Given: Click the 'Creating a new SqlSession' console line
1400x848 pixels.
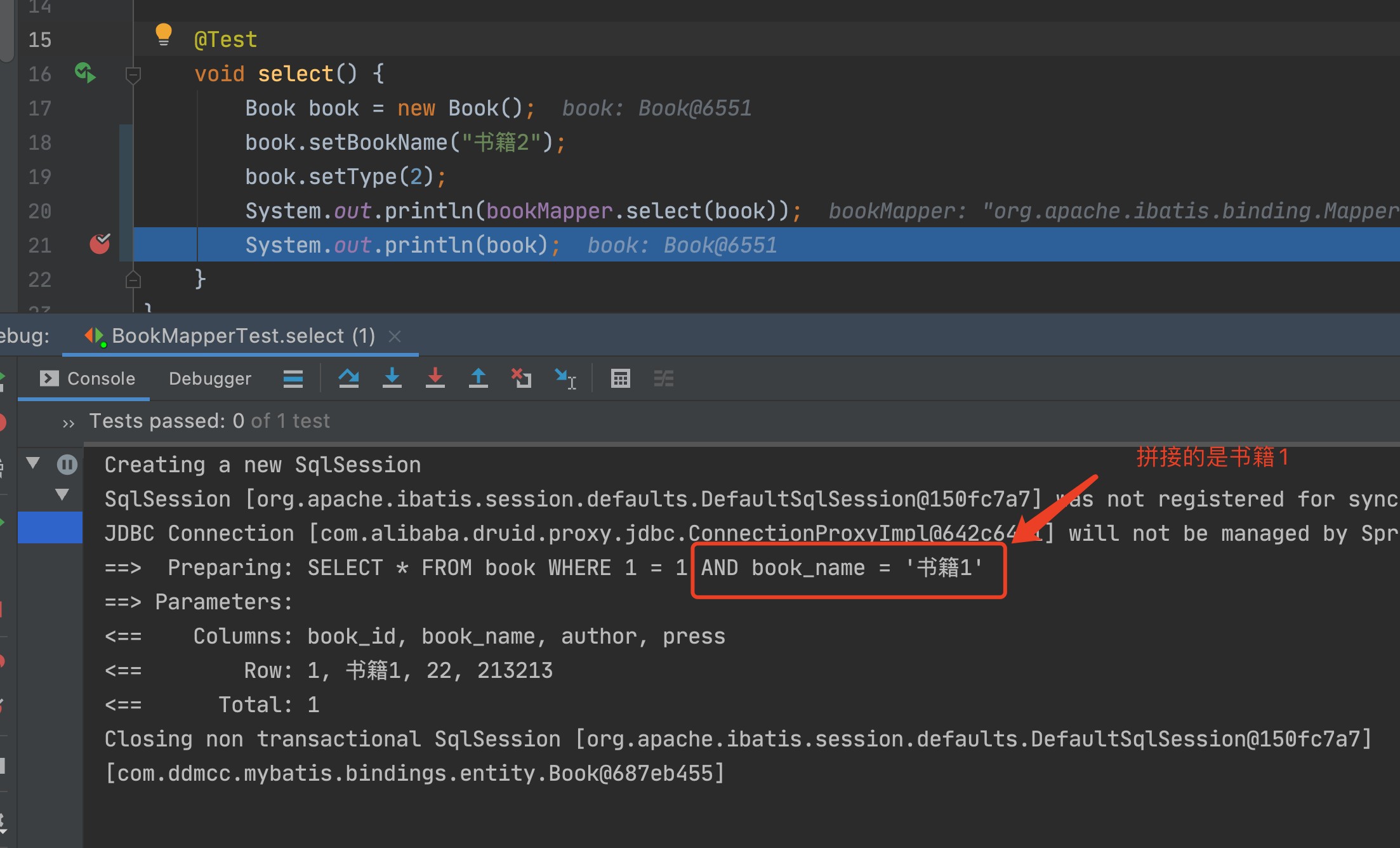Looking at the screenshot, I should 263,465.
